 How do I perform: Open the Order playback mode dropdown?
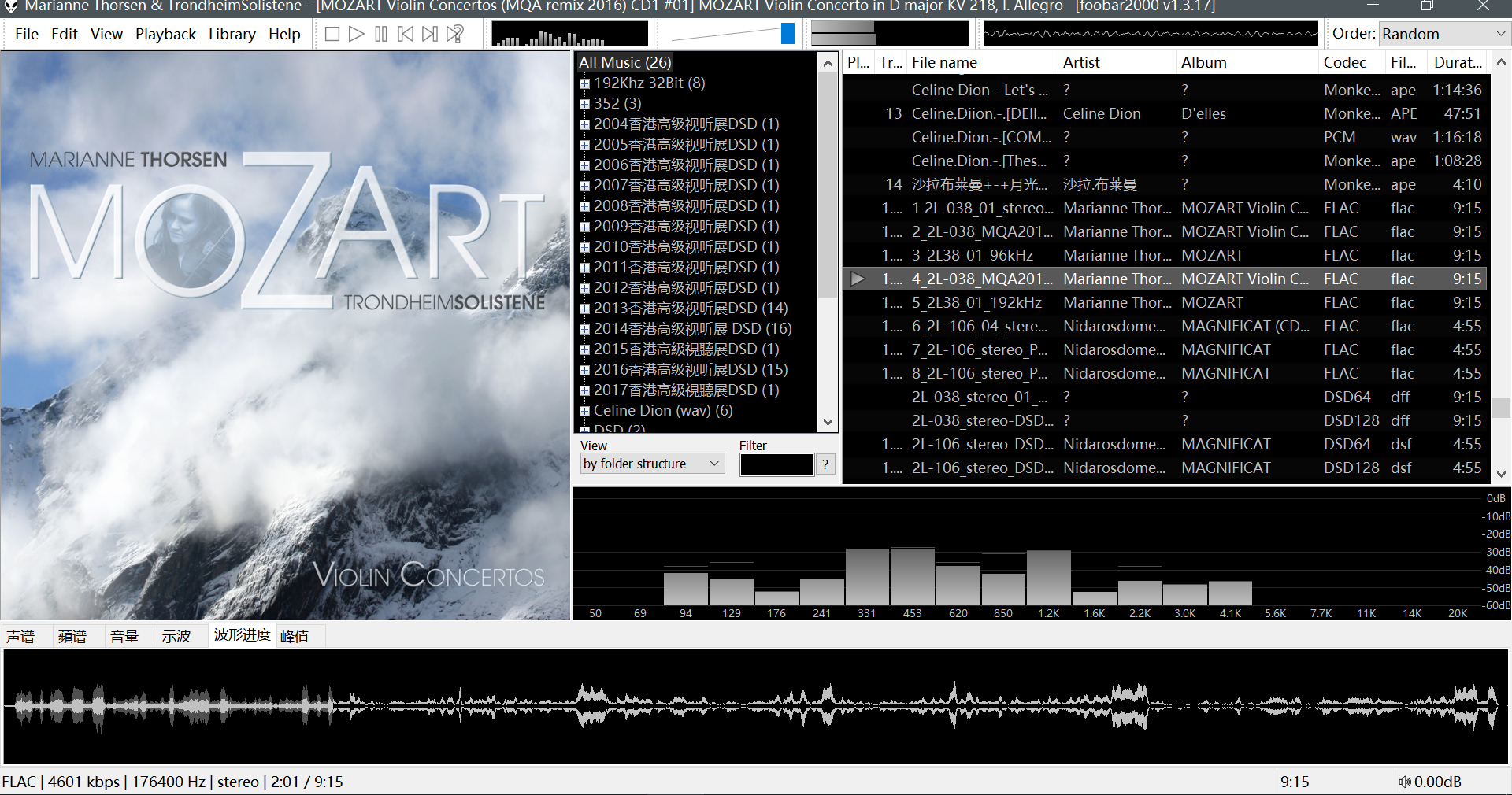(x=1443, y=34)
